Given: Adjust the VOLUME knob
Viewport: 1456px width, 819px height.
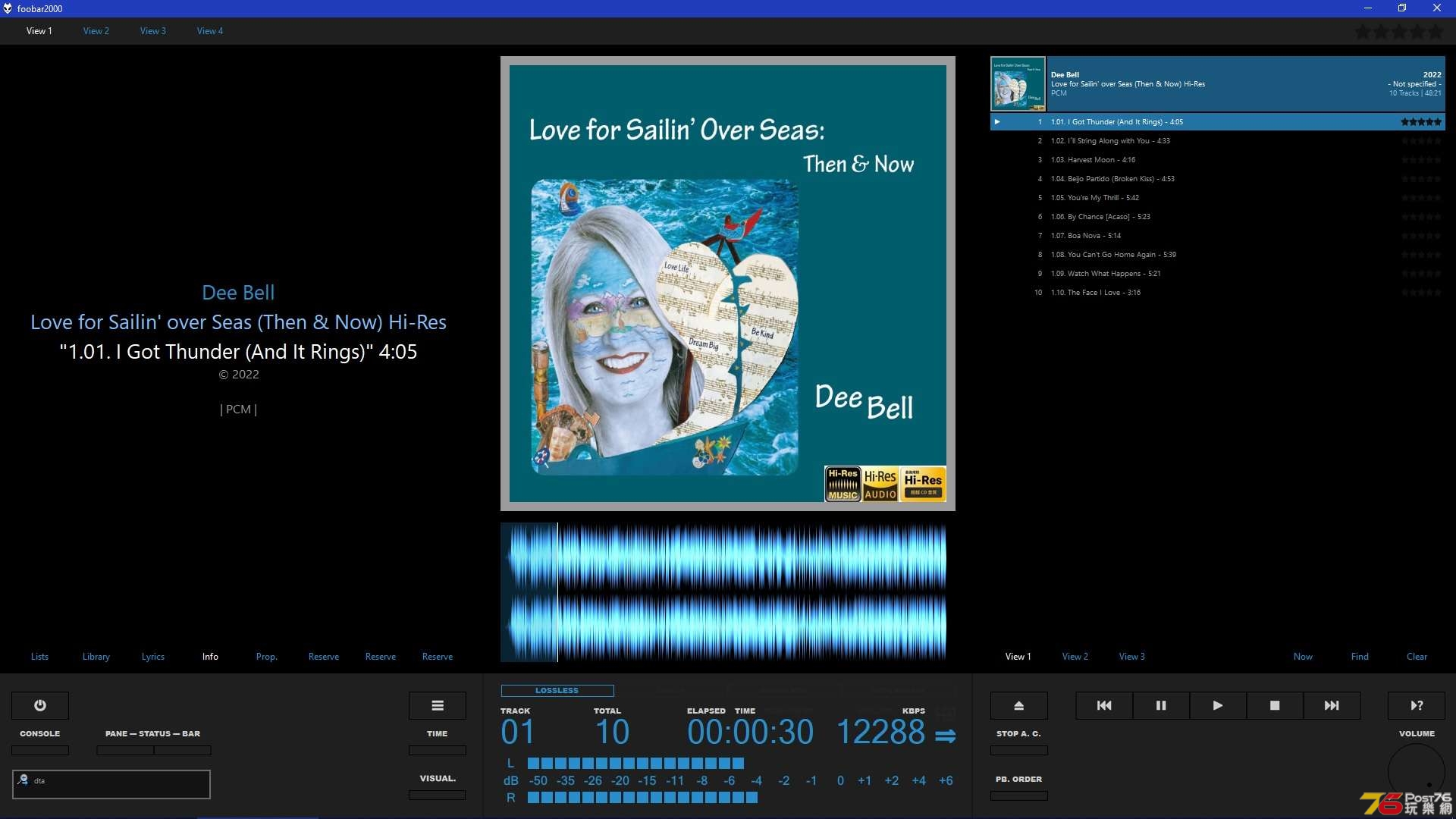Looking at the screenshot, I should pos(1417,772).
